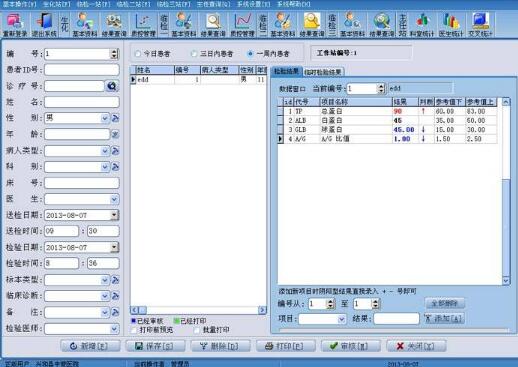
Task: Open the 送检日期 date dropdown
Action: pyautogui.click(x=114, y=215)
